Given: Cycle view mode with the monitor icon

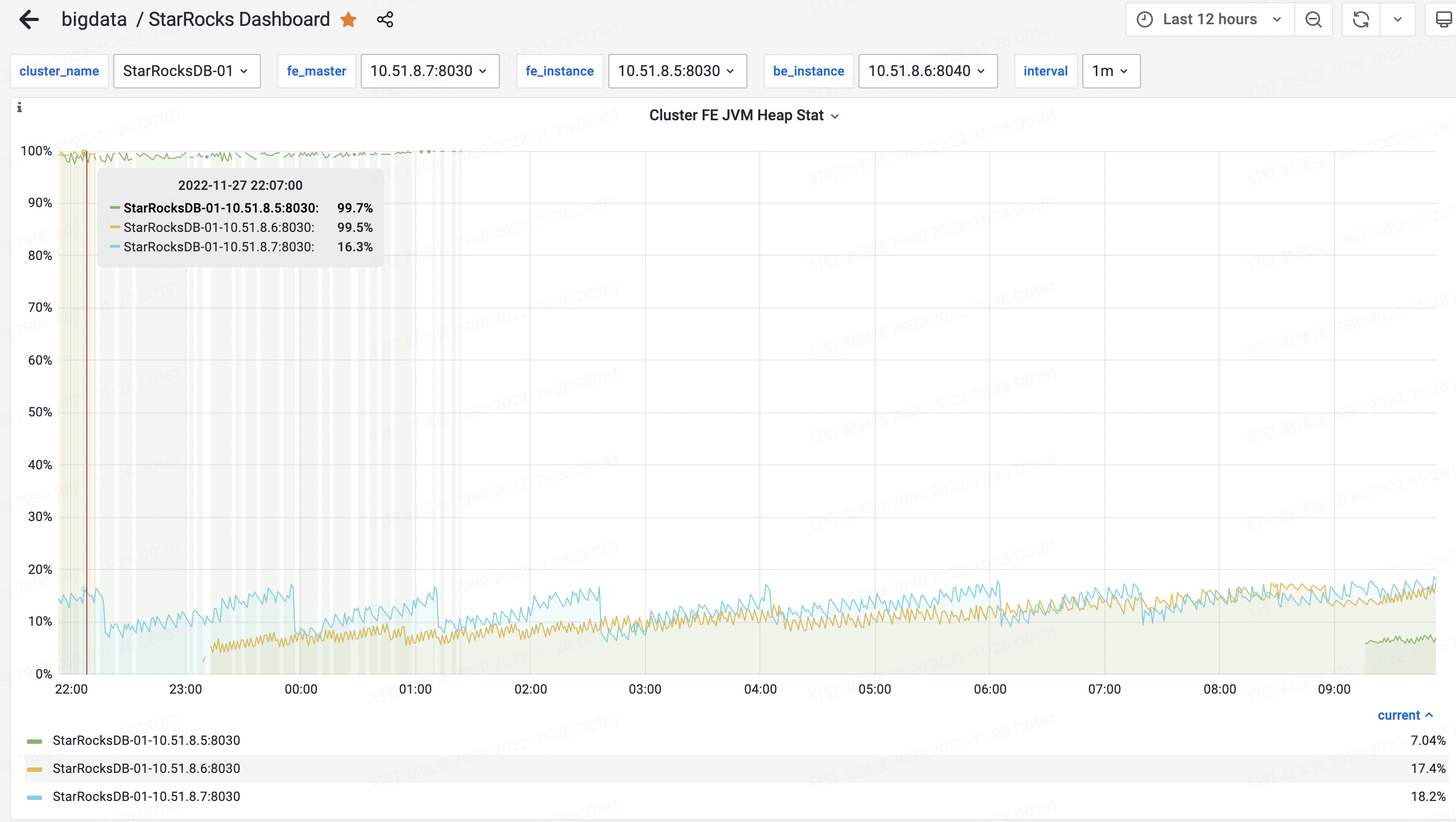Looking at the screenshot, I should [x=1443, y=20].
